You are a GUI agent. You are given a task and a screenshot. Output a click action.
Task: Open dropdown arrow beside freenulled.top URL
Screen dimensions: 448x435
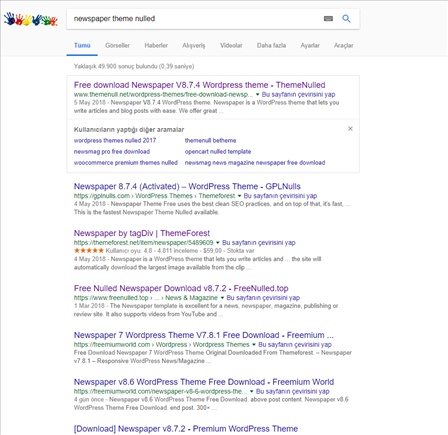pos(222,298)
